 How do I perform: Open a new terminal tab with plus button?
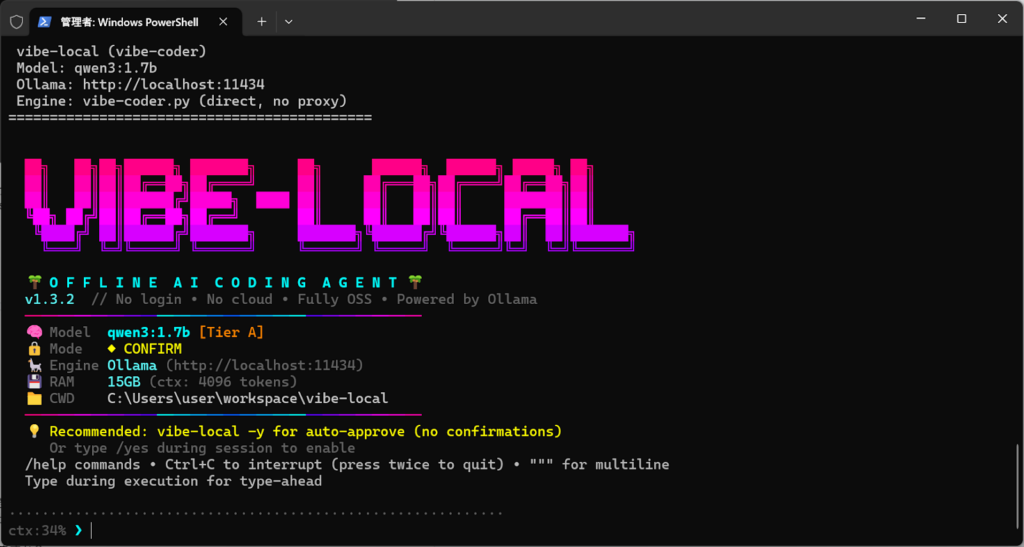point(261,20)
